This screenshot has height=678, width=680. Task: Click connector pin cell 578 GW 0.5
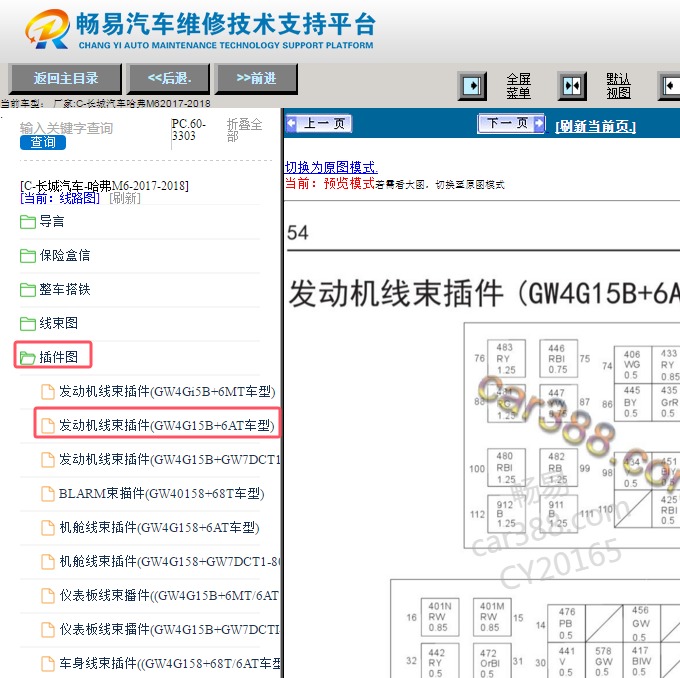tap(604, 661)
